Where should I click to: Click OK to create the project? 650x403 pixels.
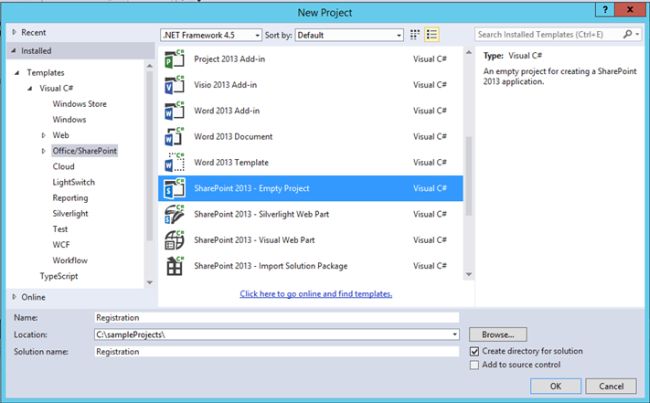click(x=555, y=386)
